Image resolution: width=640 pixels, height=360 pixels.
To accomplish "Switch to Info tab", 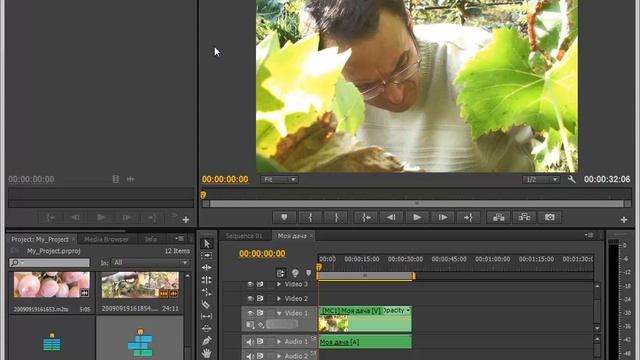I will [x=151, y=239].
